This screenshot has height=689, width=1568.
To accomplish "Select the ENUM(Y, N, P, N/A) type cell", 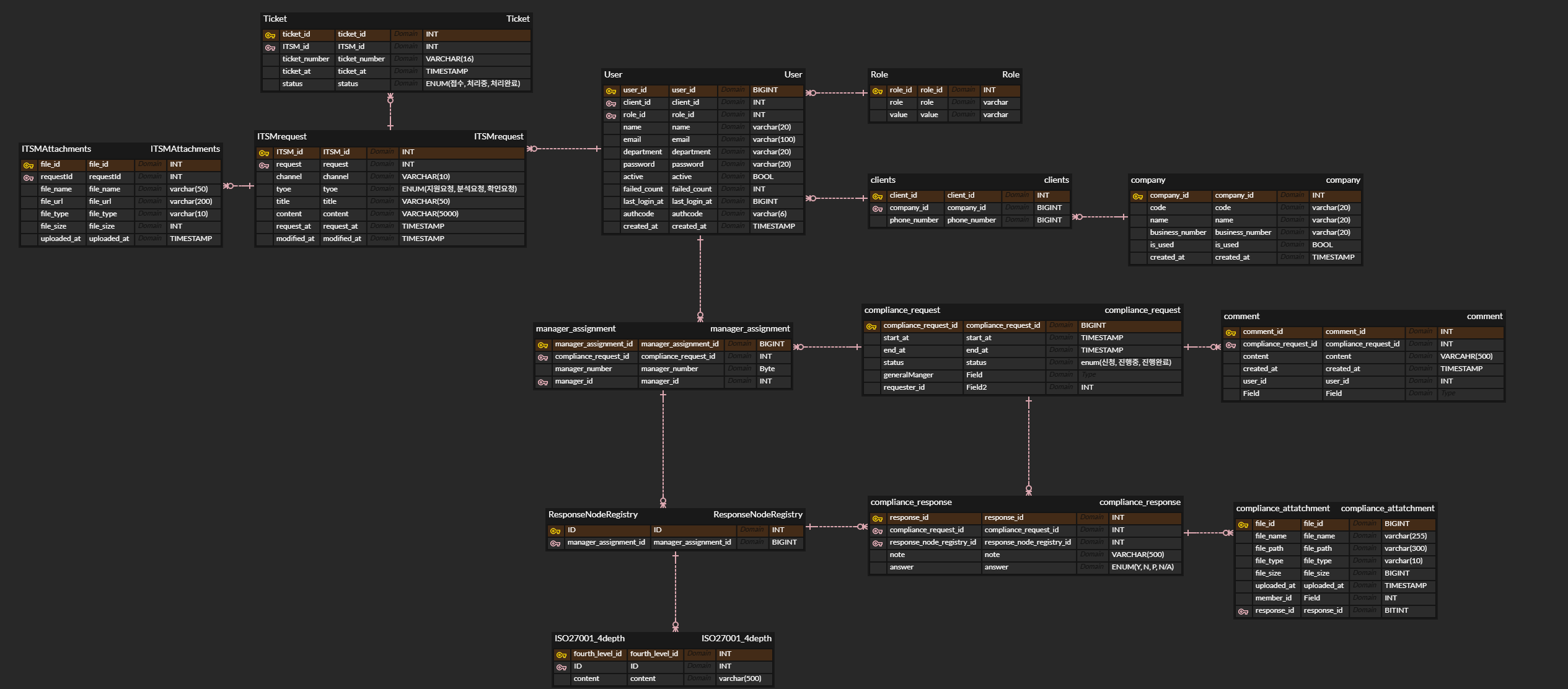I will 1142,567.
